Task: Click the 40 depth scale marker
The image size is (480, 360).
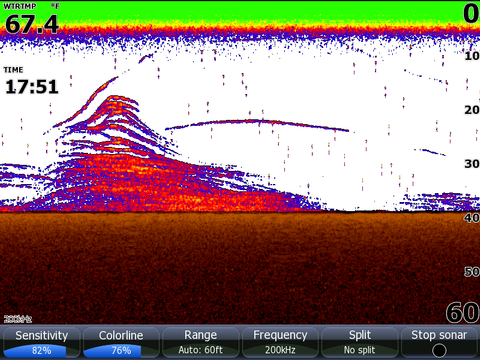Action: pyautogui.click(x=472, y=218)
